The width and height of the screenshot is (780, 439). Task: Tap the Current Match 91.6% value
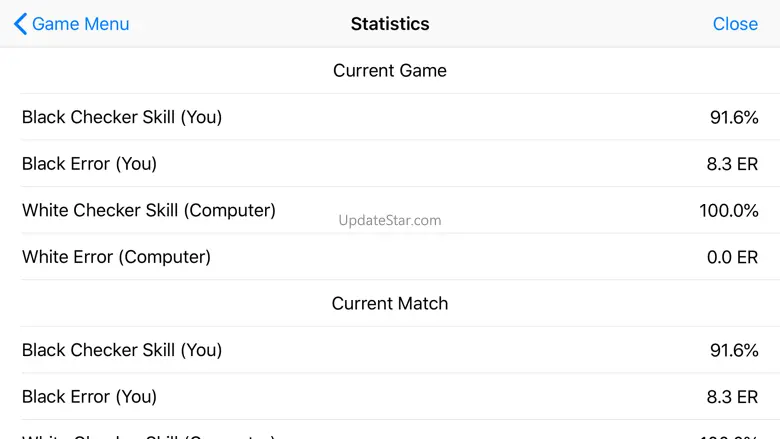[734, 350]
